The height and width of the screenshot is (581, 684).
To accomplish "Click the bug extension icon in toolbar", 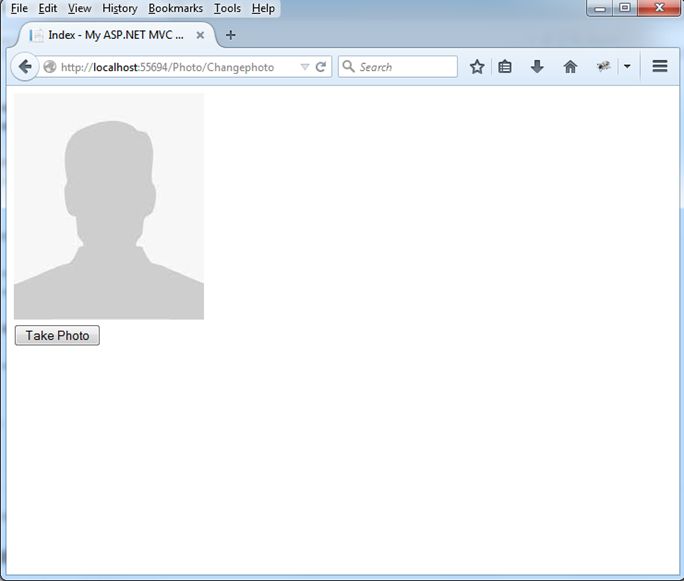I will pos(603,67).
